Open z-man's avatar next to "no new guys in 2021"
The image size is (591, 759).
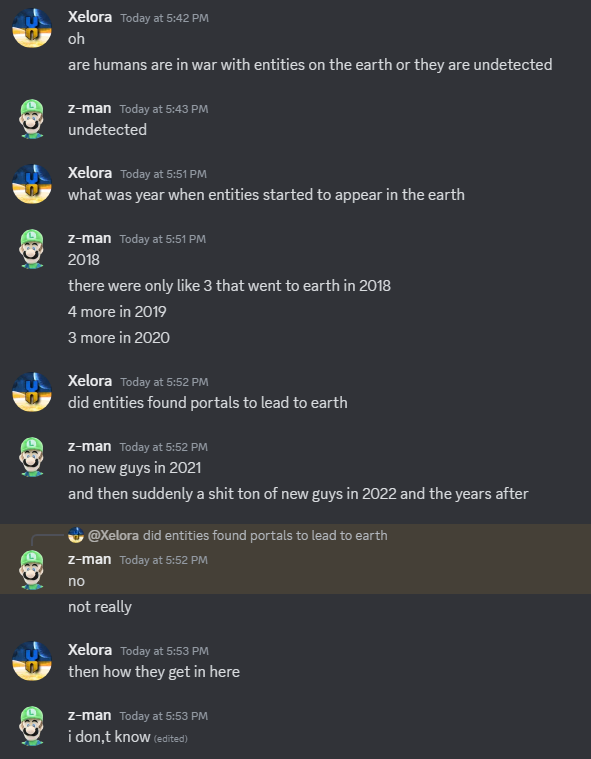pyautogui.click(x=32, y=457)
